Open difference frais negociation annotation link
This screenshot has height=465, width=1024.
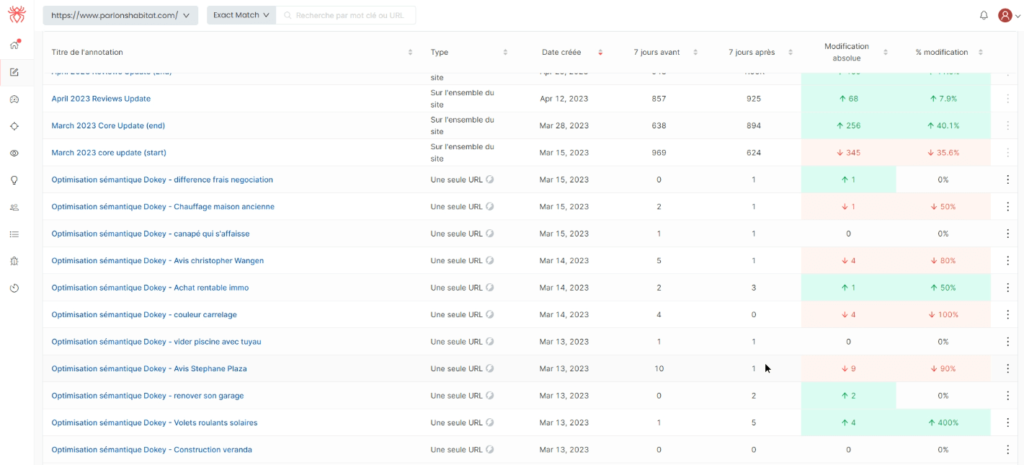point(162,180)
